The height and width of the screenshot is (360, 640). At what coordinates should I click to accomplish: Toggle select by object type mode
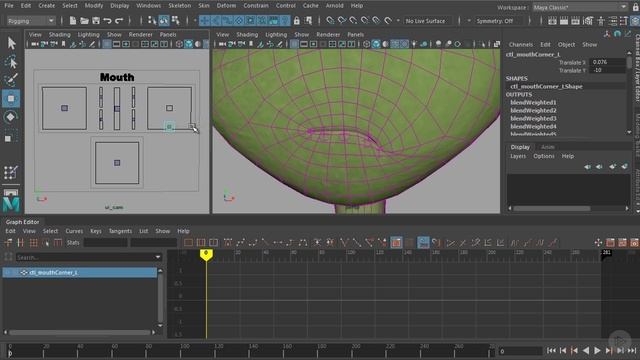click(164, 20)
